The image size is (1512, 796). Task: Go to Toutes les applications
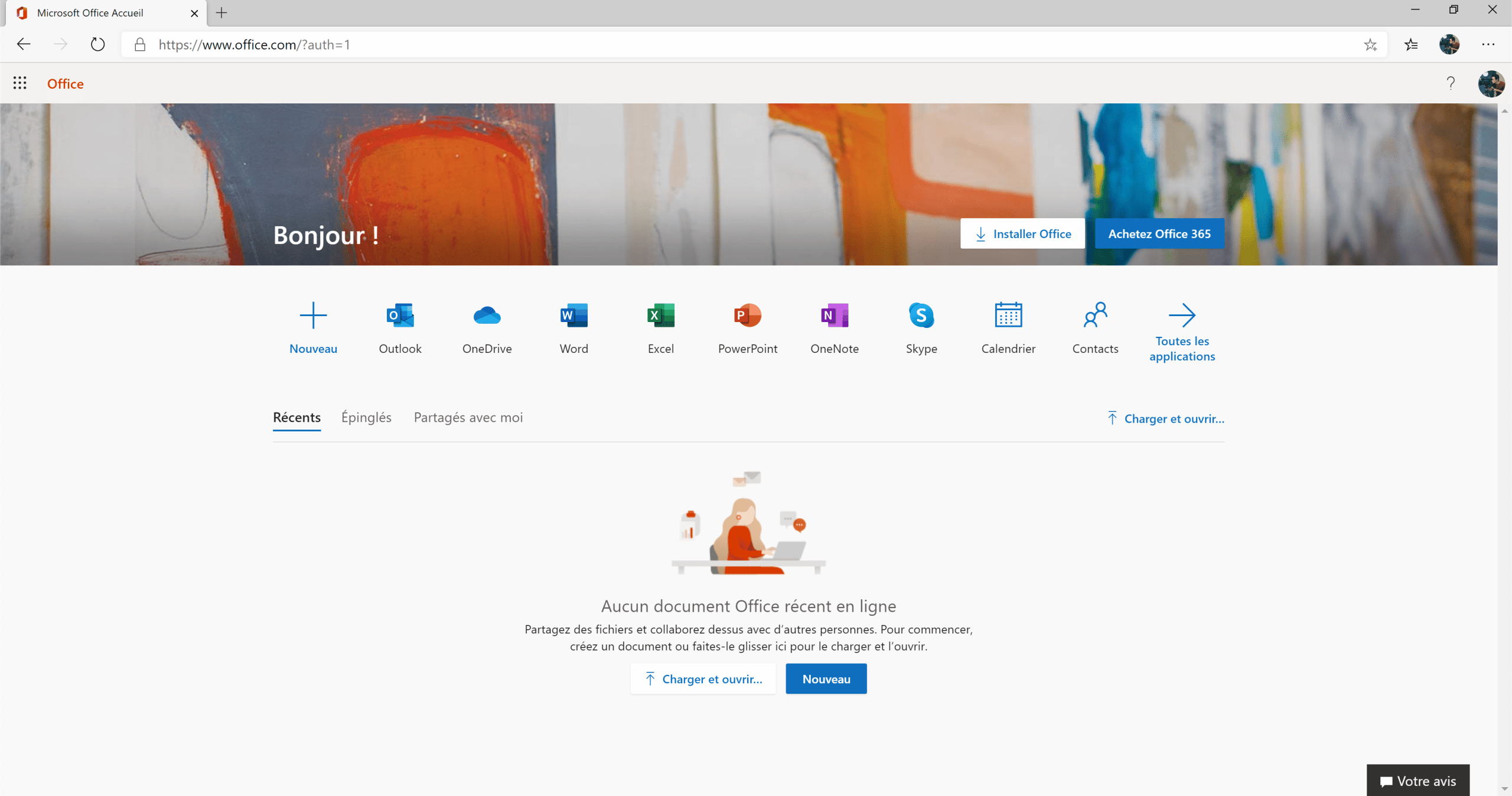pos(1182,332)
